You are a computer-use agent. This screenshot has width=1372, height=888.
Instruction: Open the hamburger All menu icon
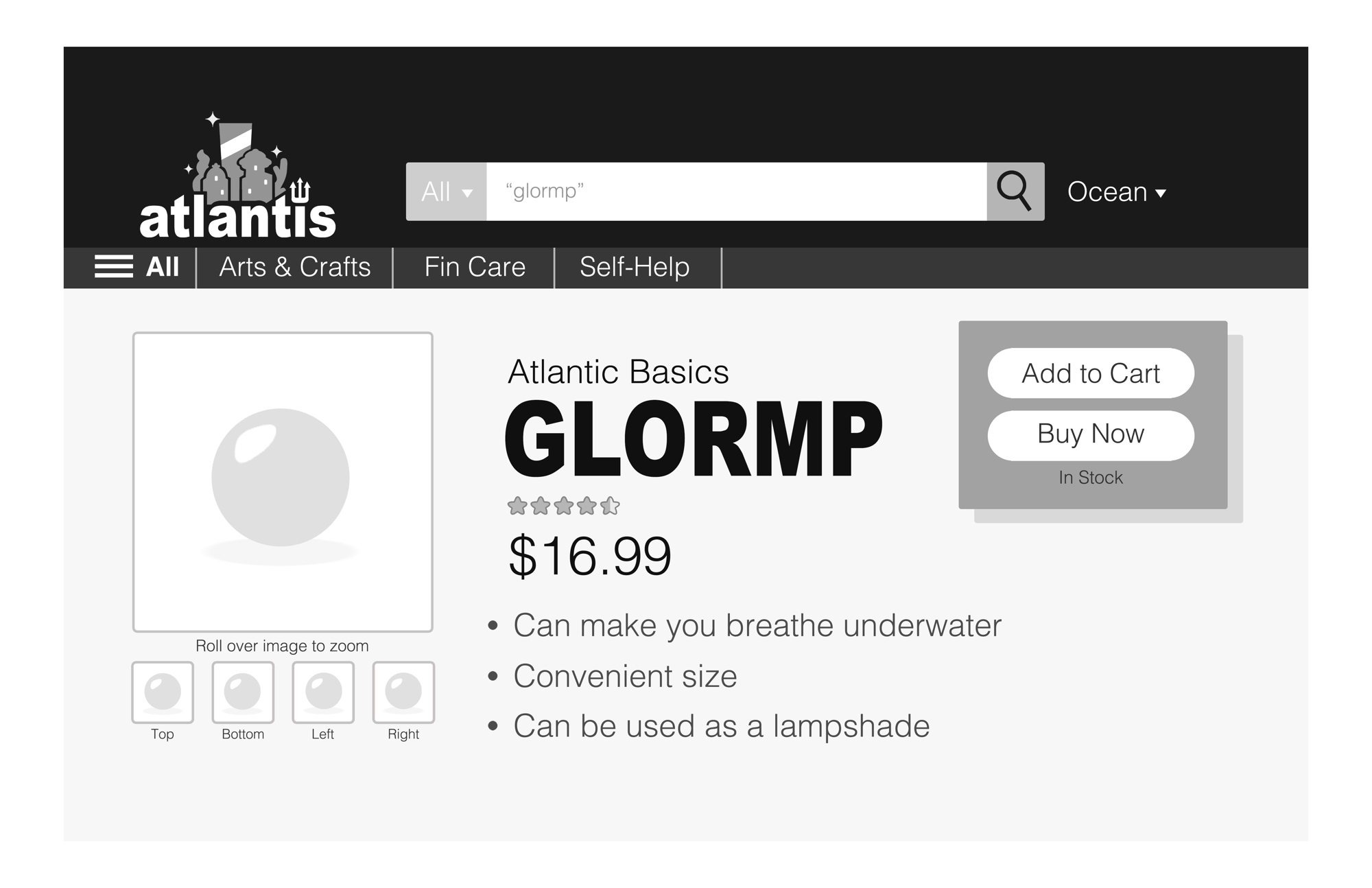pyautogui.click(x=114, y=266)
